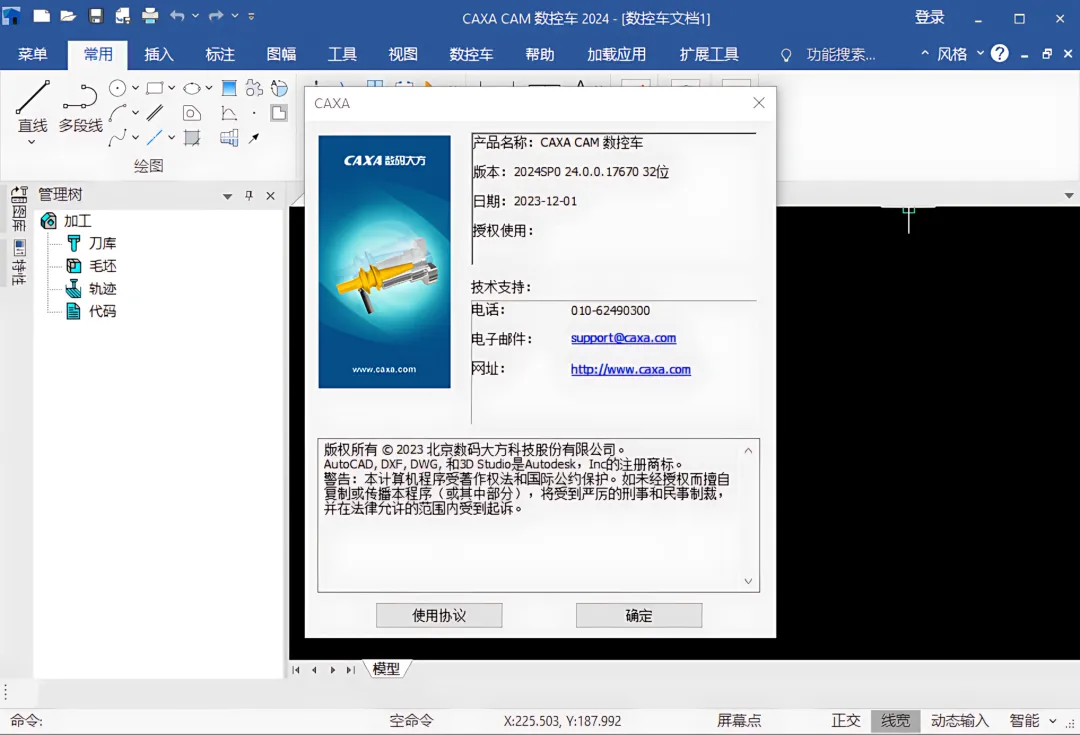Click the stepped shaft drawing icon
The image size is (1080, 735).
(229, 138)
